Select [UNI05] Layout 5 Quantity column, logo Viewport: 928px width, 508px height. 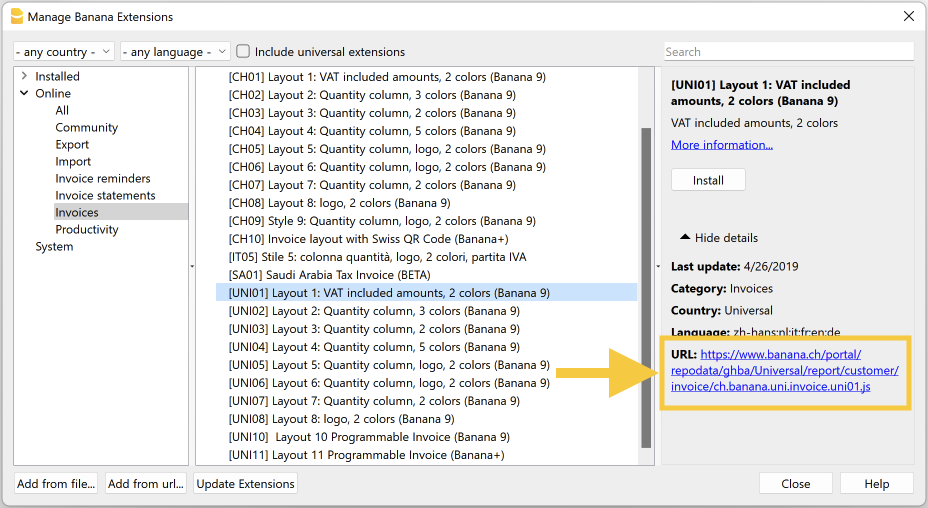click(x=389, y=365)
